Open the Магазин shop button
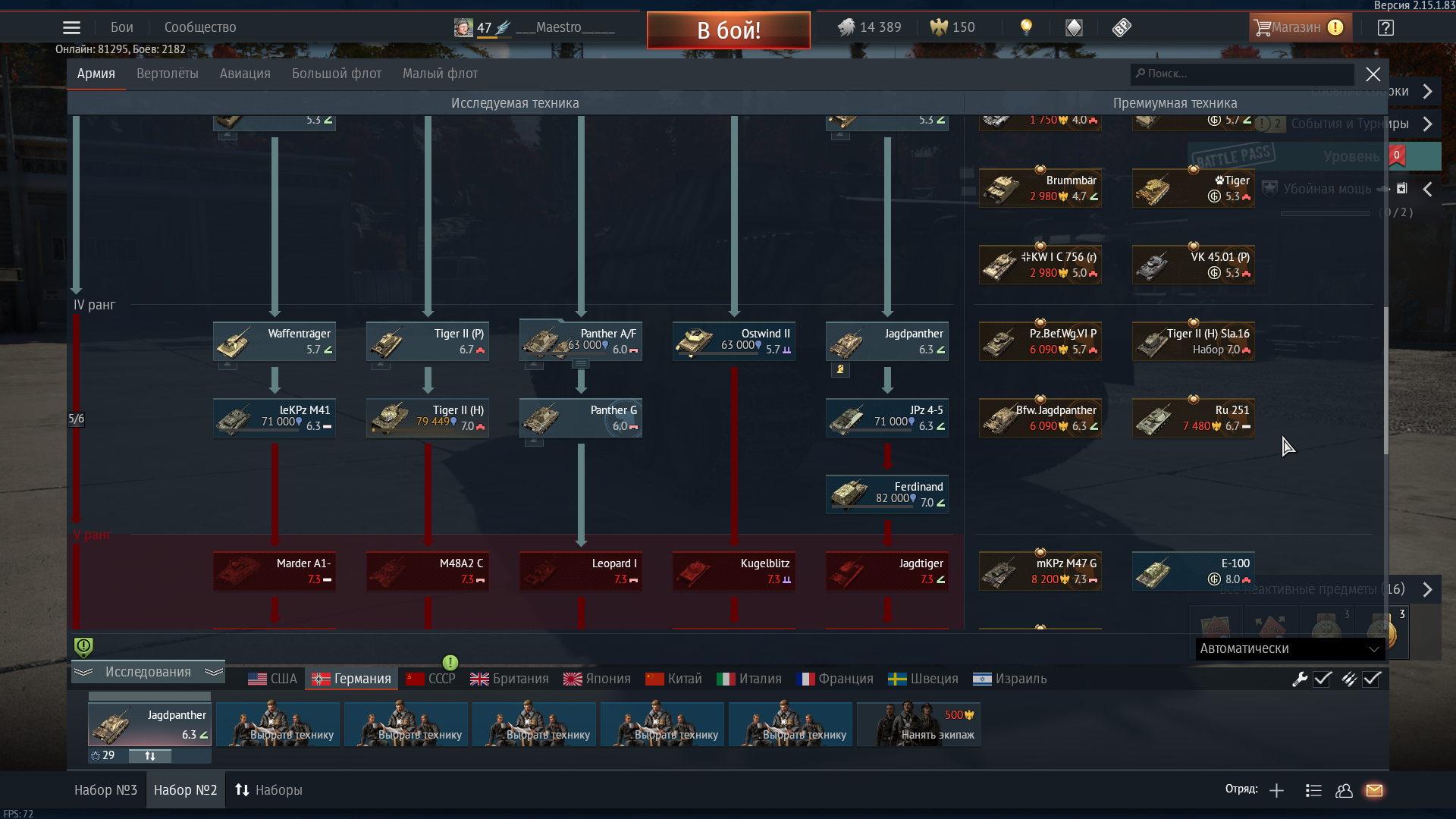Viewport: 1456px width, 819px height. 1301,27
